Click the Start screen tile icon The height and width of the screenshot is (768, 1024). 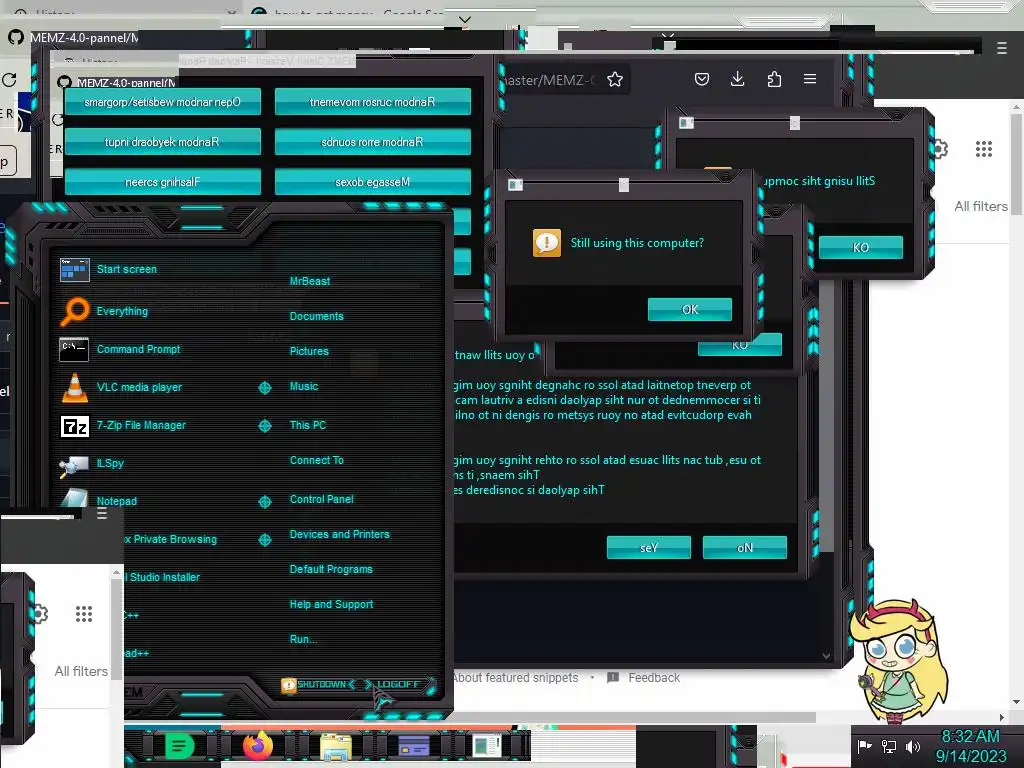[x=74, y=269]
